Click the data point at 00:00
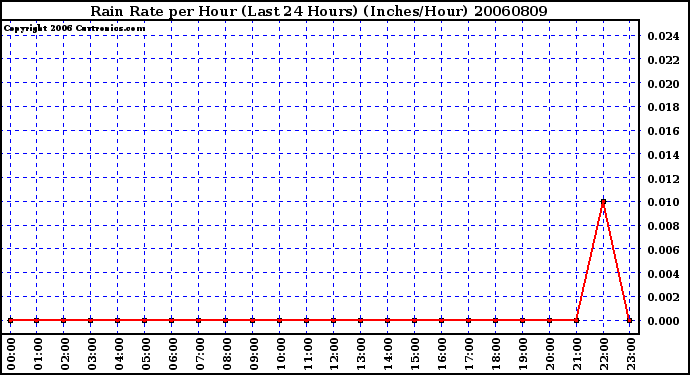This screenshot has height=375, width=690. (x=11, y=320)
